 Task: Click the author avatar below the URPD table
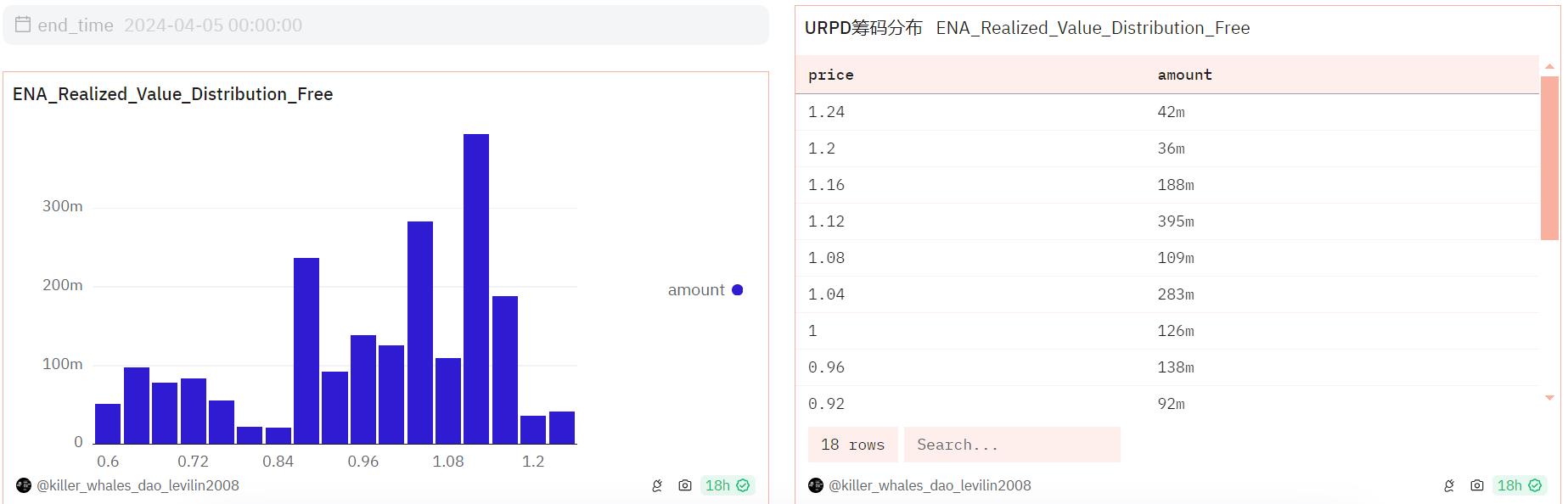click(816, 485)
